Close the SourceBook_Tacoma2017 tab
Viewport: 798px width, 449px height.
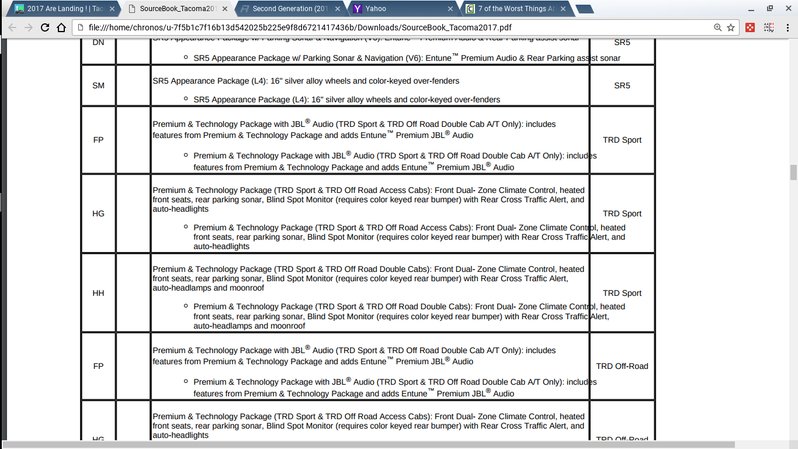pos(224,9)
